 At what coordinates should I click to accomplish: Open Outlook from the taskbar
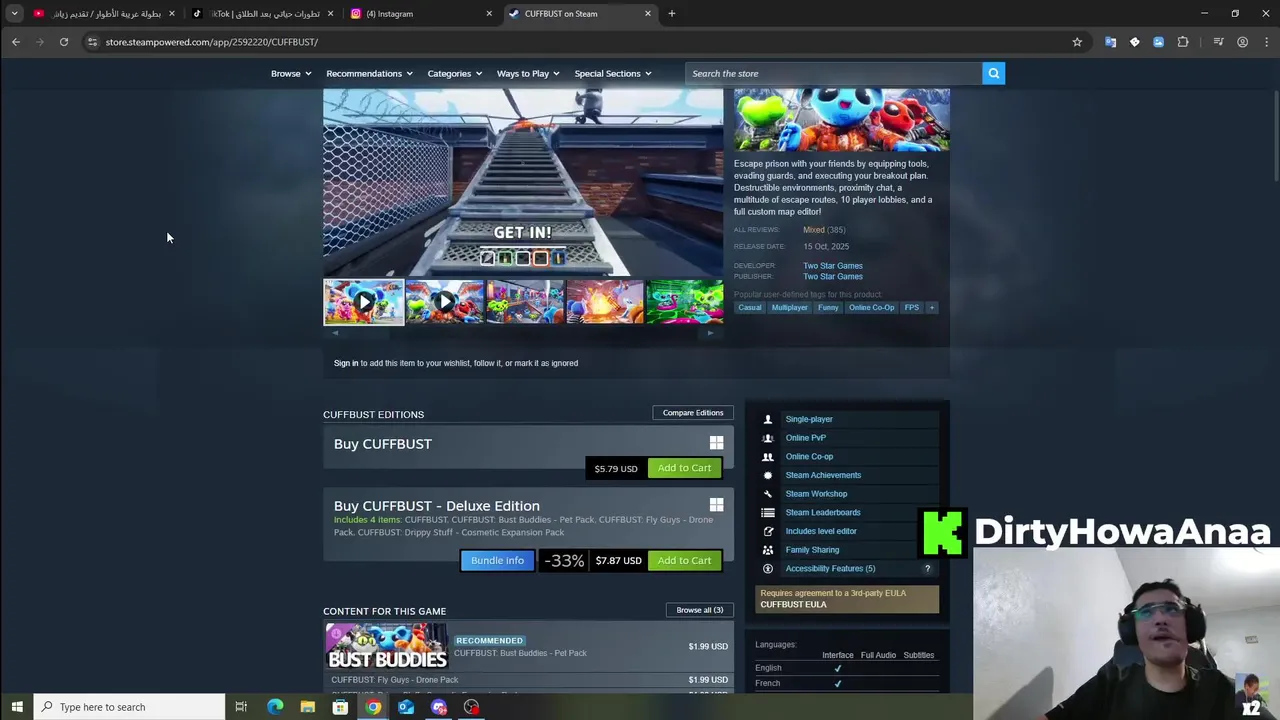coord(406,707)
